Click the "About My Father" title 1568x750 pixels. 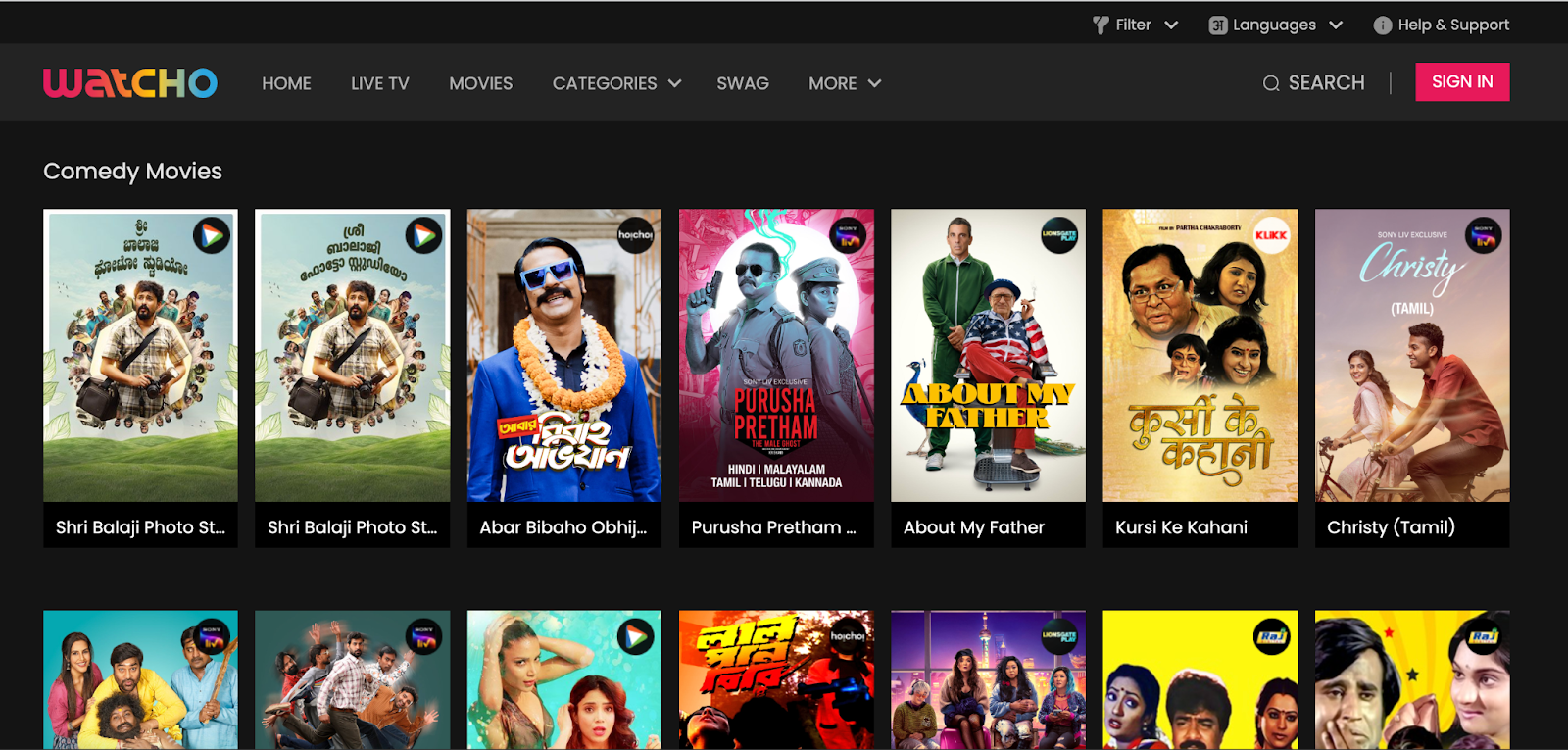coord(974,527)
